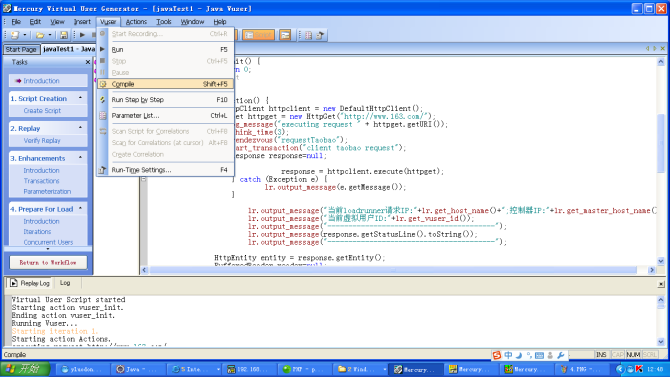Click the soft keyboard icon in IME bar
670x377 pixels.
(539, 355)
